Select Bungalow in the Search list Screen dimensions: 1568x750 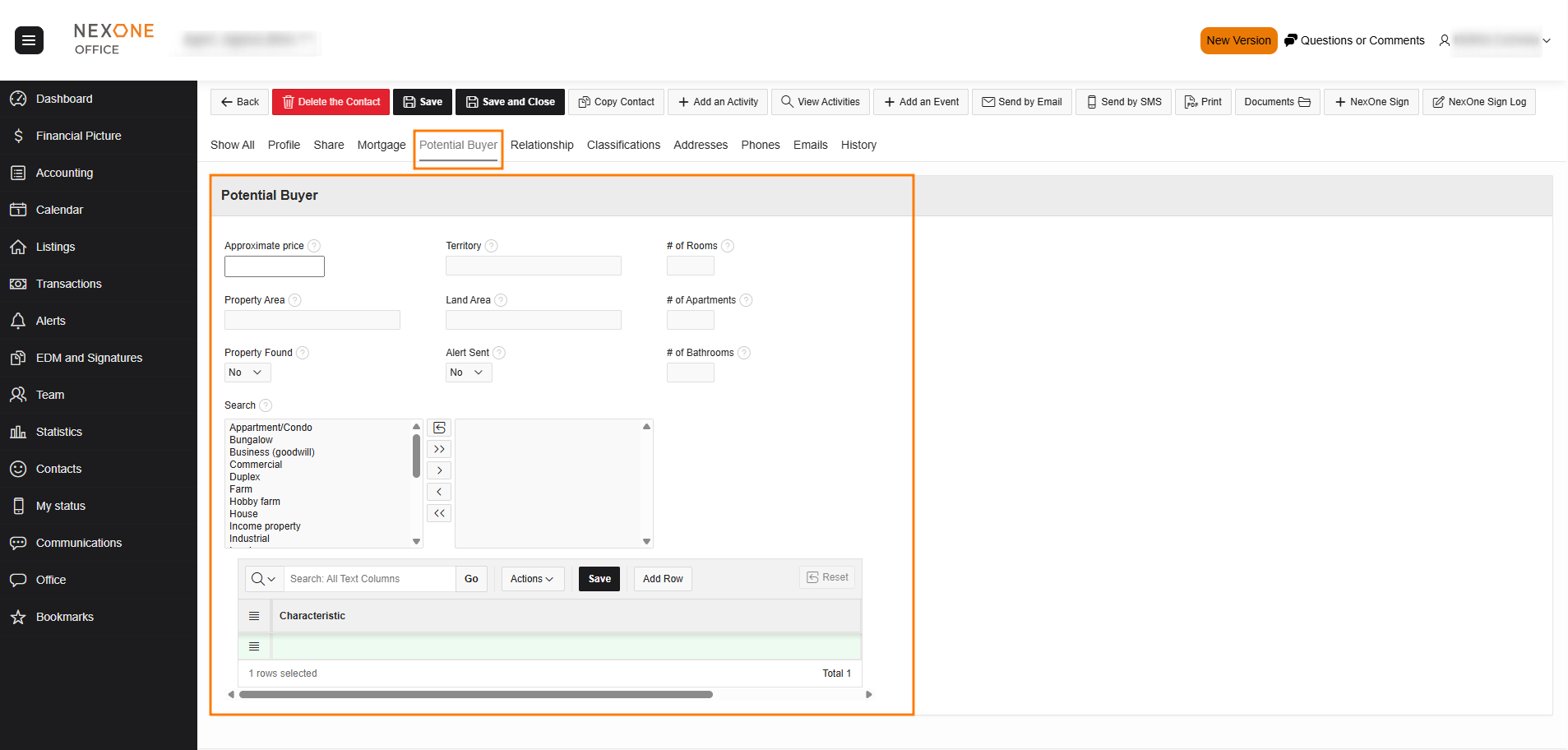point(251,440)
